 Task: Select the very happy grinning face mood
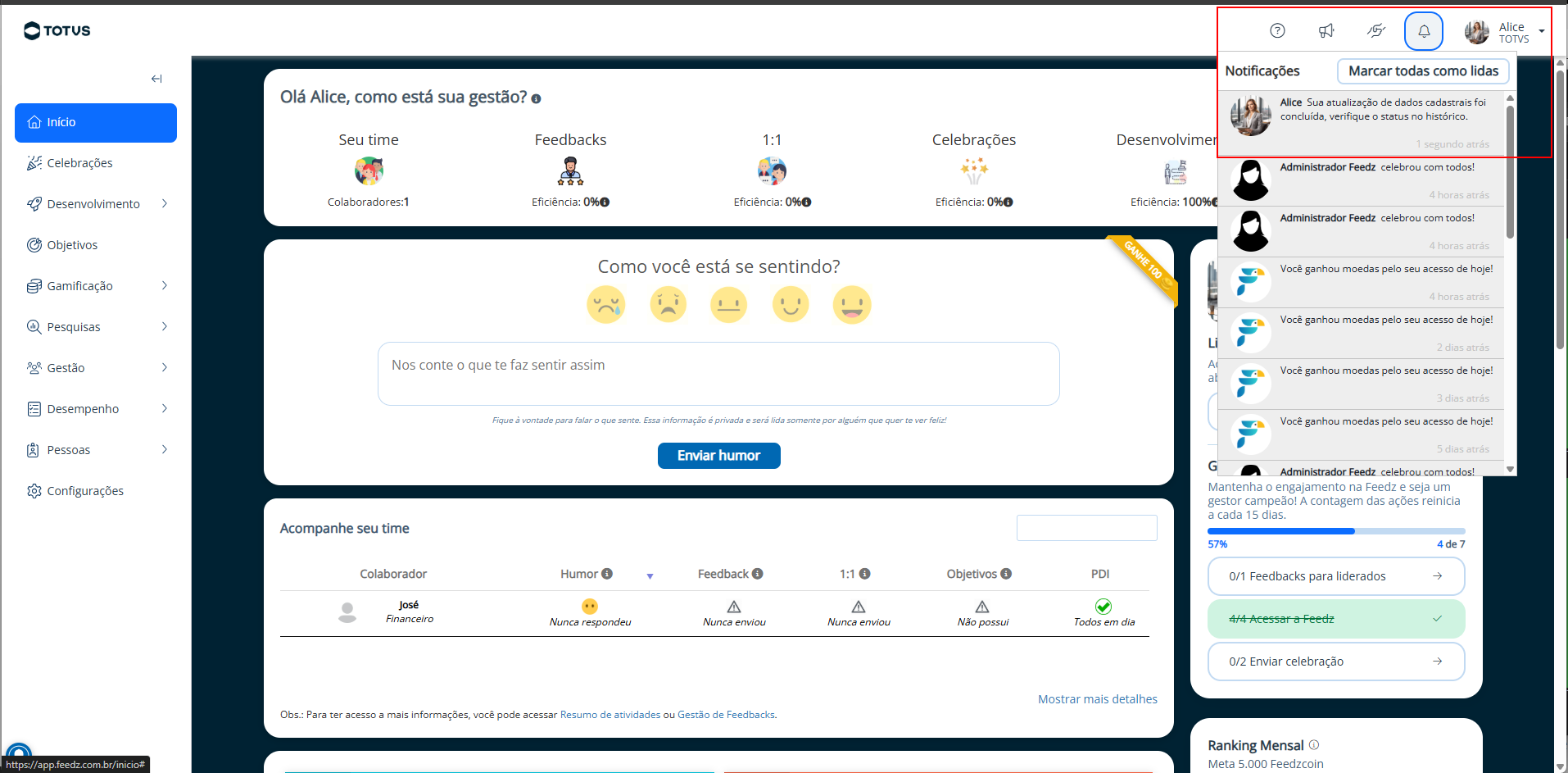click(x=852, y=305)
